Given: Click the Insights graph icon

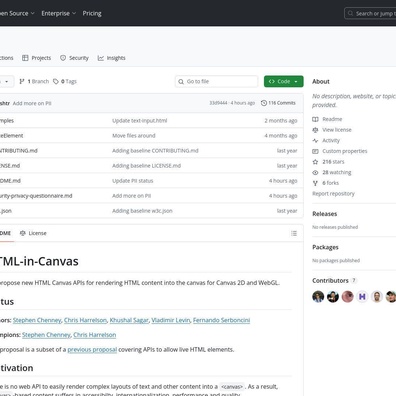Looking at the screenshot, I should (x=101, y=58).
